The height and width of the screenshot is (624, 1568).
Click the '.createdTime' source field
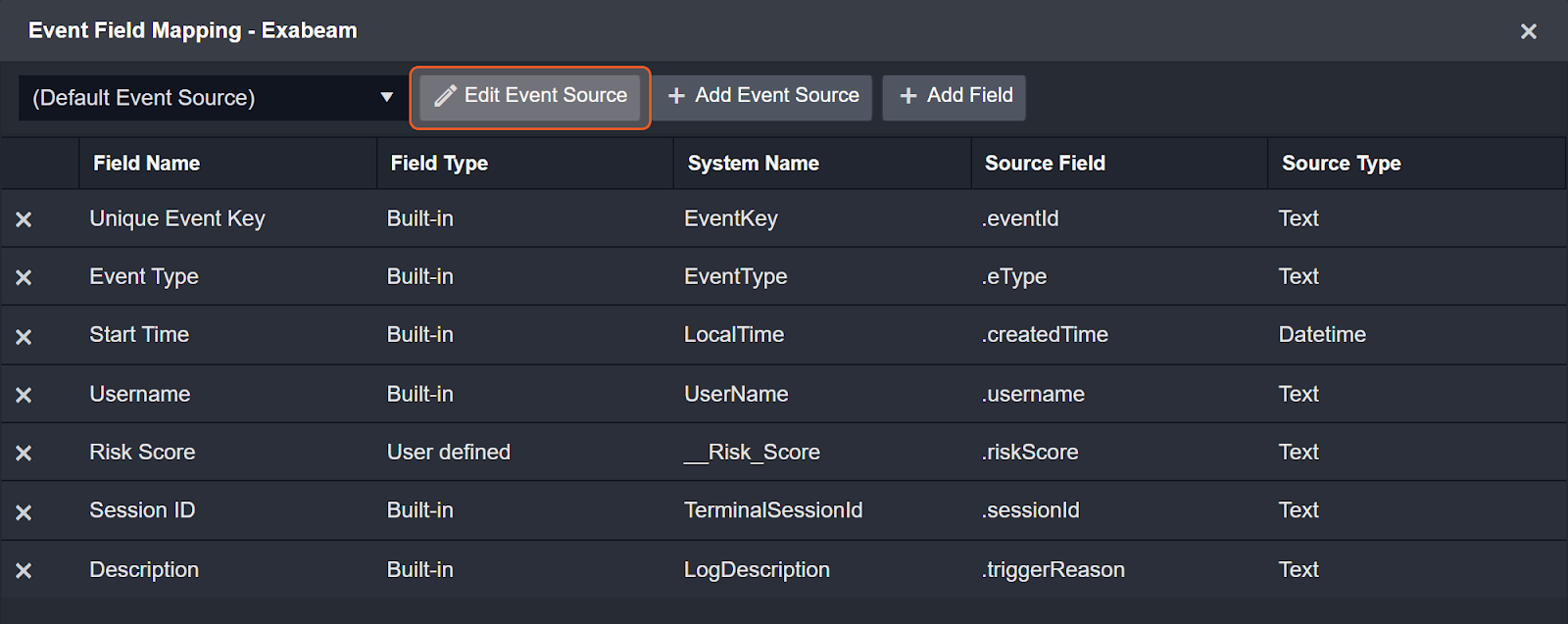tap(1045, 334)
